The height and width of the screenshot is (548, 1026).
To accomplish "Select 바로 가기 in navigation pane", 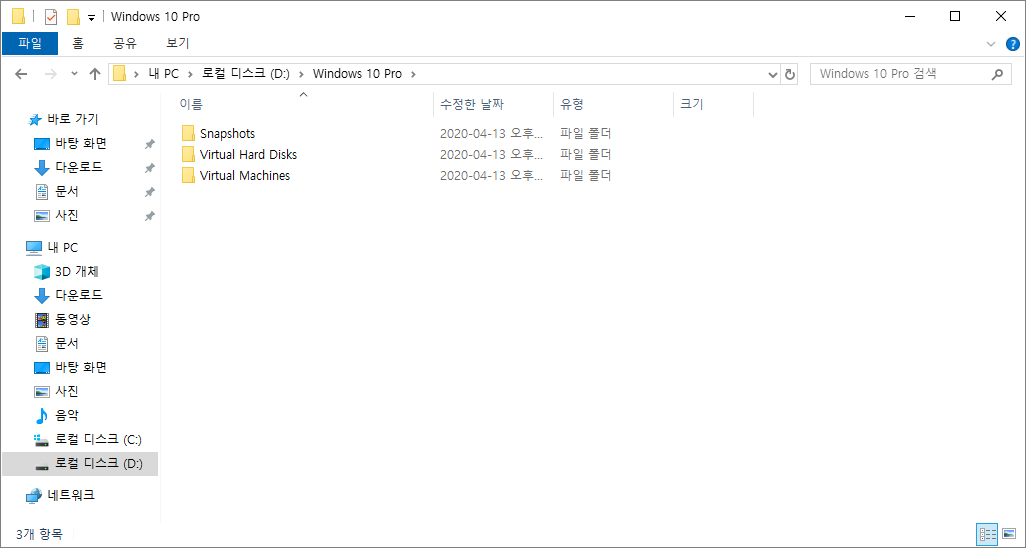I will pos(73,119).
